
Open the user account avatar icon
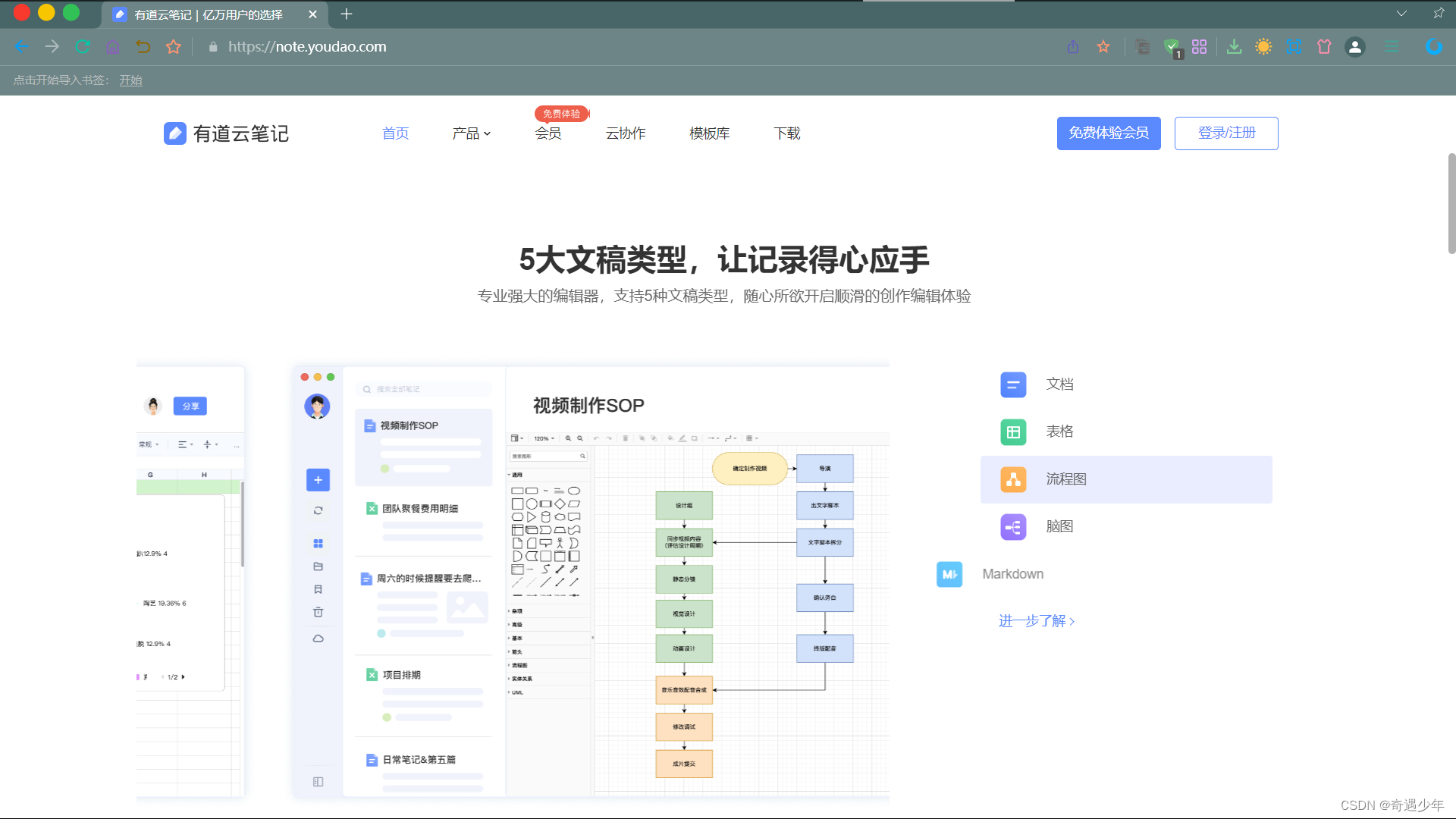point(1355,47)
